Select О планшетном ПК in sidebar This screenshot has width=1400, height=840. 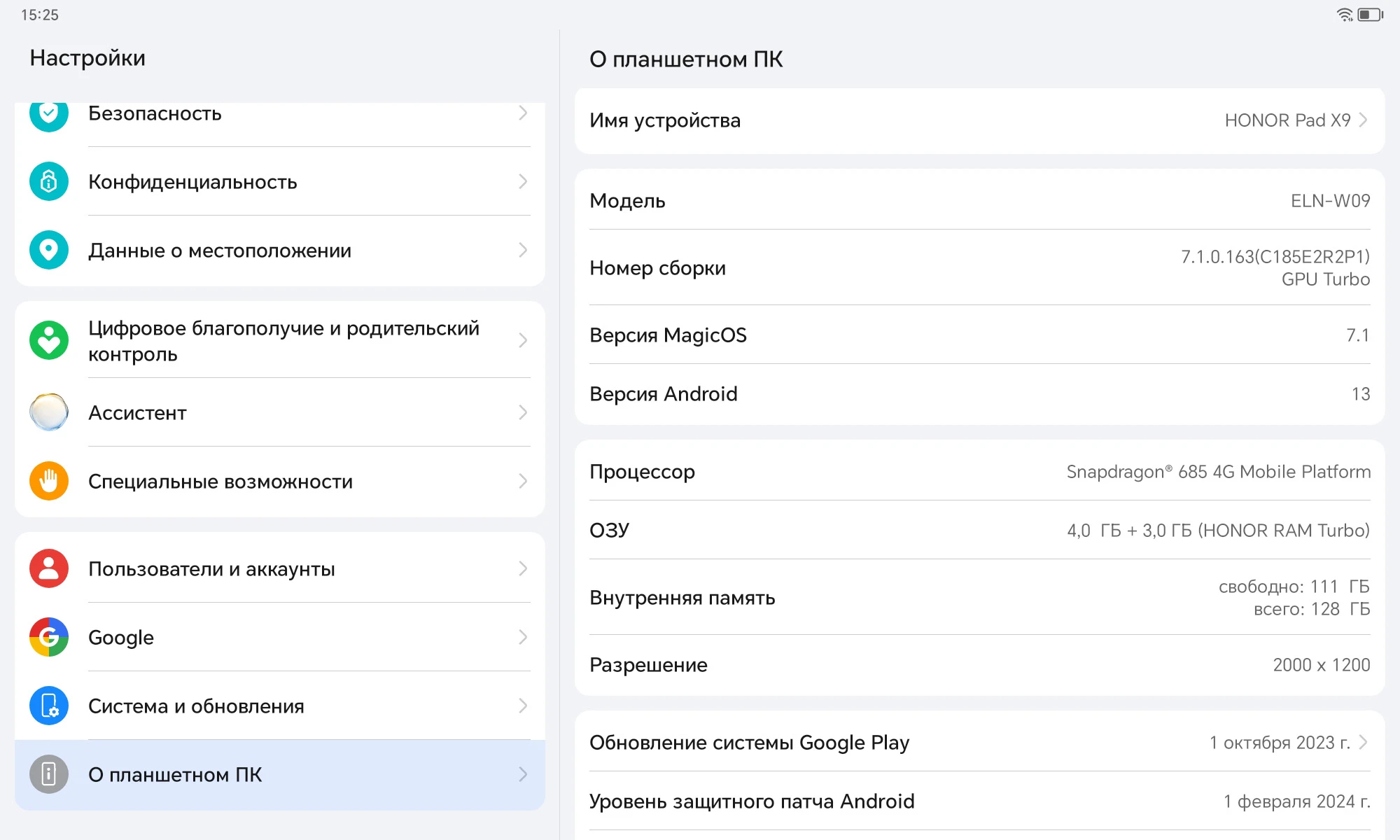click(x=280, y=774)
